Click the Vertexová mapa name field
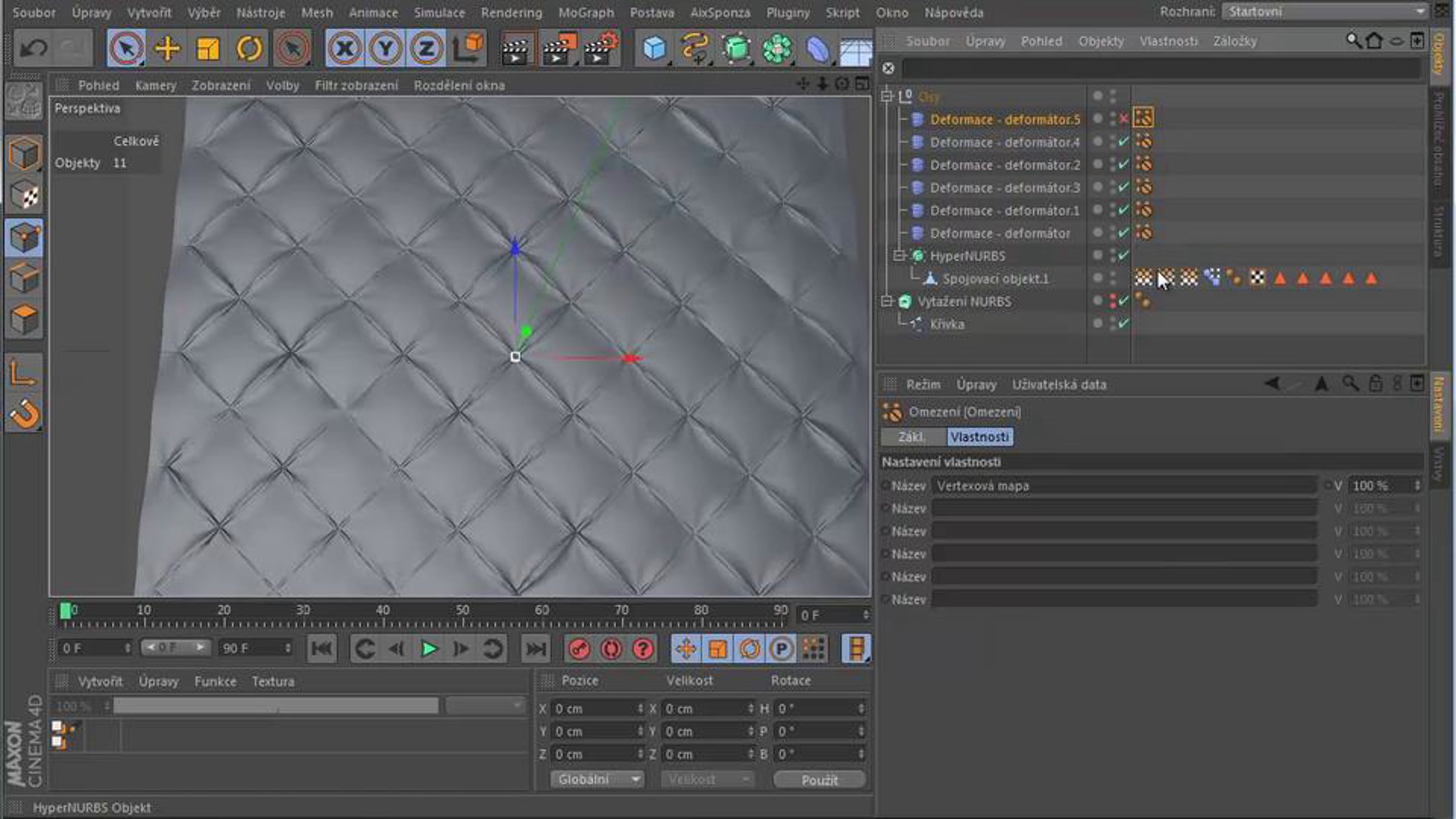This screenshot has height=819, width=1456. [x=1124, y=485]
